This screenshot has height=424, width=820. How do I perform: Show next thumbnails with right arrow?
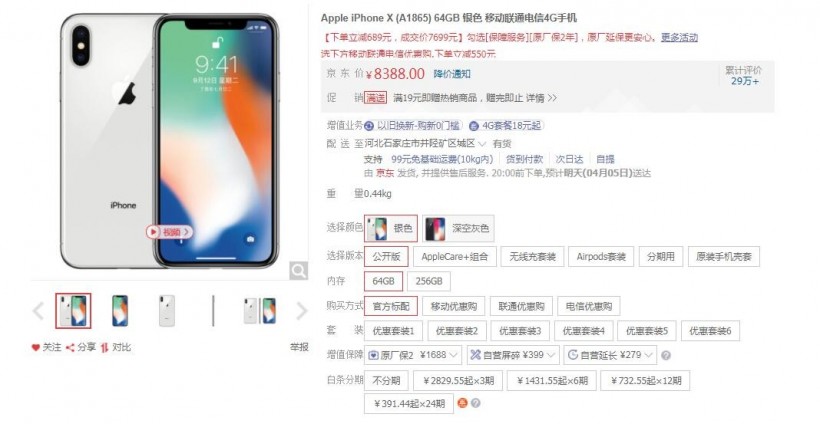click(302, 311)
